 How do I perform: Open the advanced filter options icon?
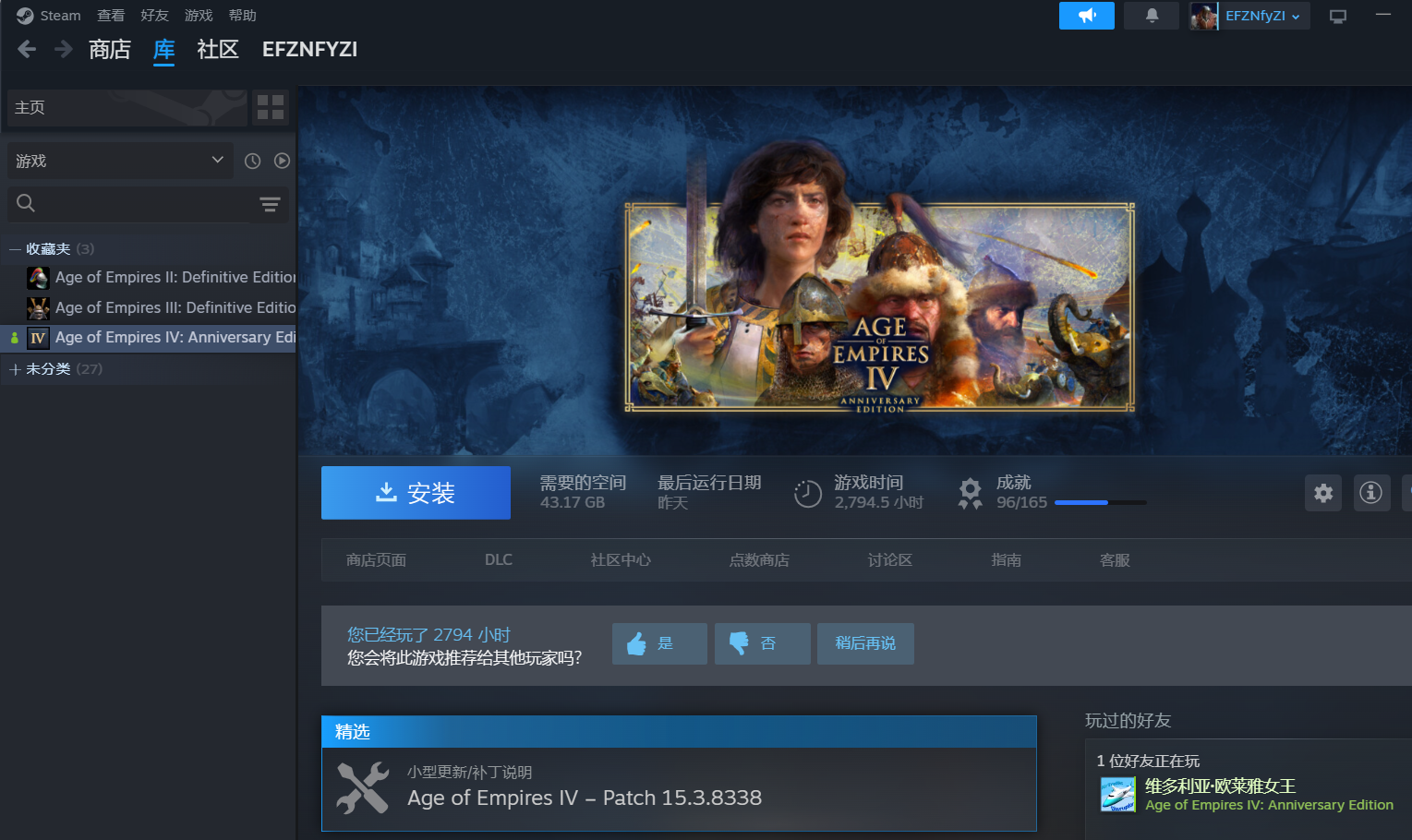[x=270, y=204]
